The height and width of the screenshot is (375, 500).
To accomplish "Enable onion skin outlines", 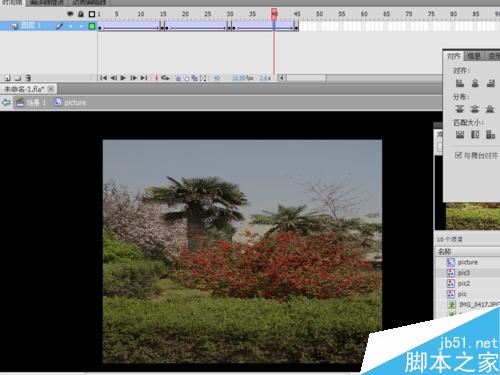I will 186,78.
